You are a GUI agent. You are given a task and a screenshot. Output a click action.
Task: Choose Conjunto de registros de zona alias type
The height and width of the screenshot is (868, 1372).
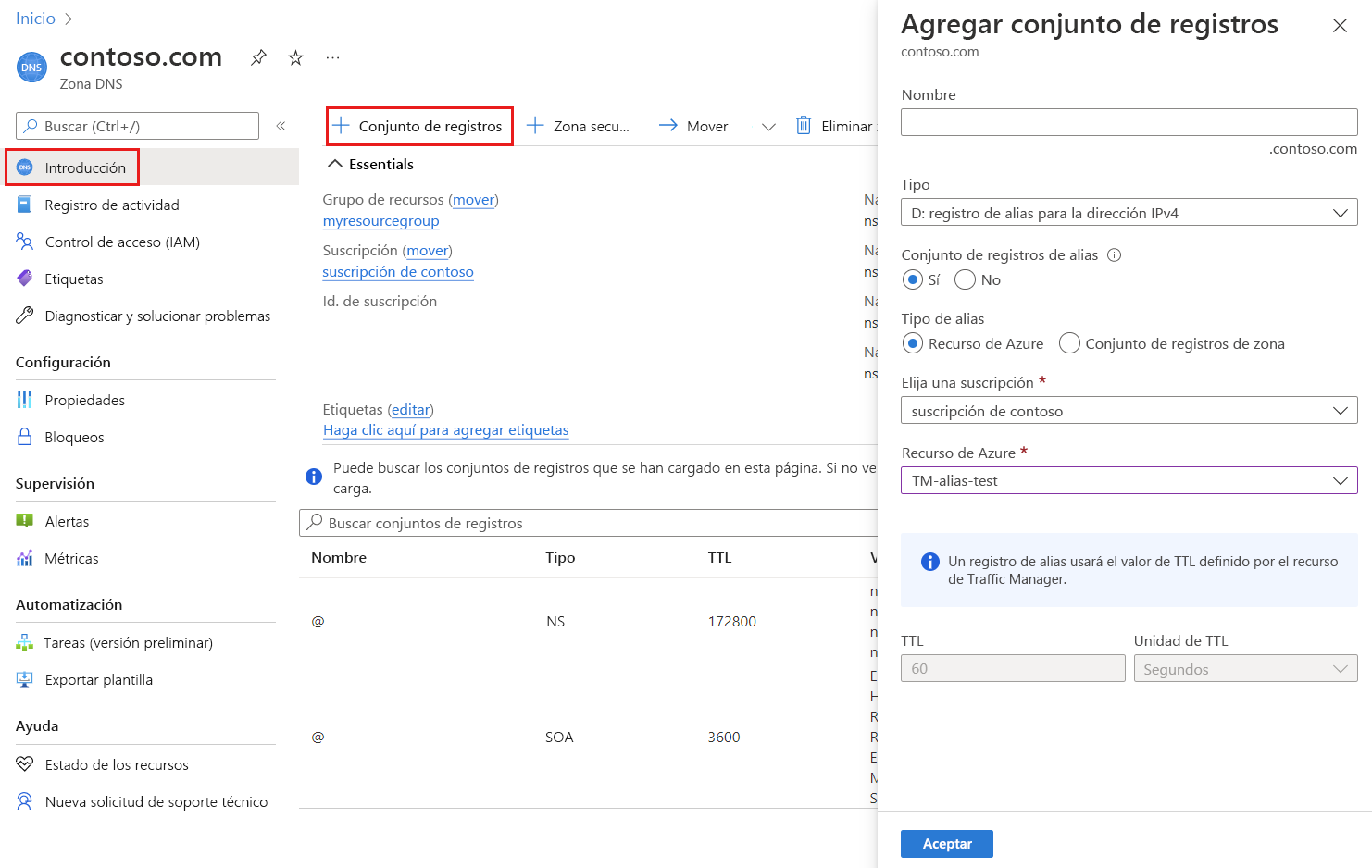1070,343
